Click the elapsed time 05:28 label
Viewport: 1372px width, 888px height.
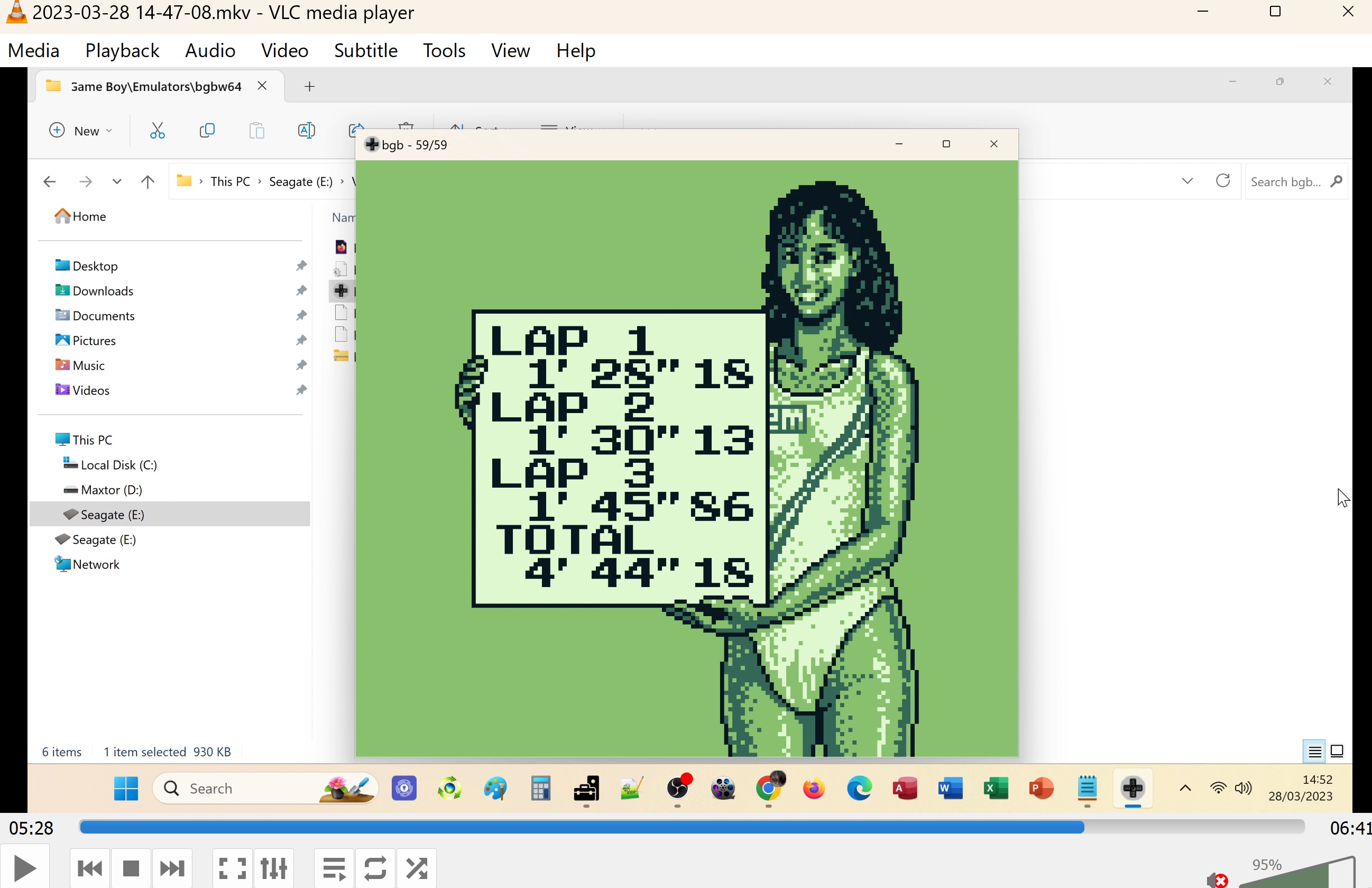click(32, 829)
